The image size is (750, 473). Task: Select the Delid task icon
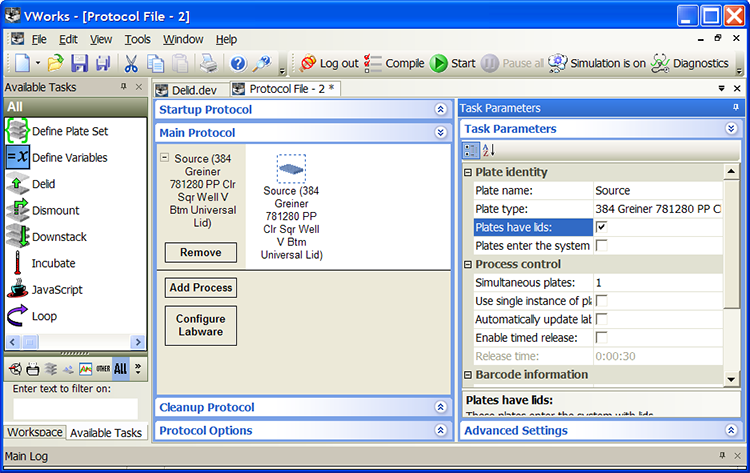(x=17, y=184)
